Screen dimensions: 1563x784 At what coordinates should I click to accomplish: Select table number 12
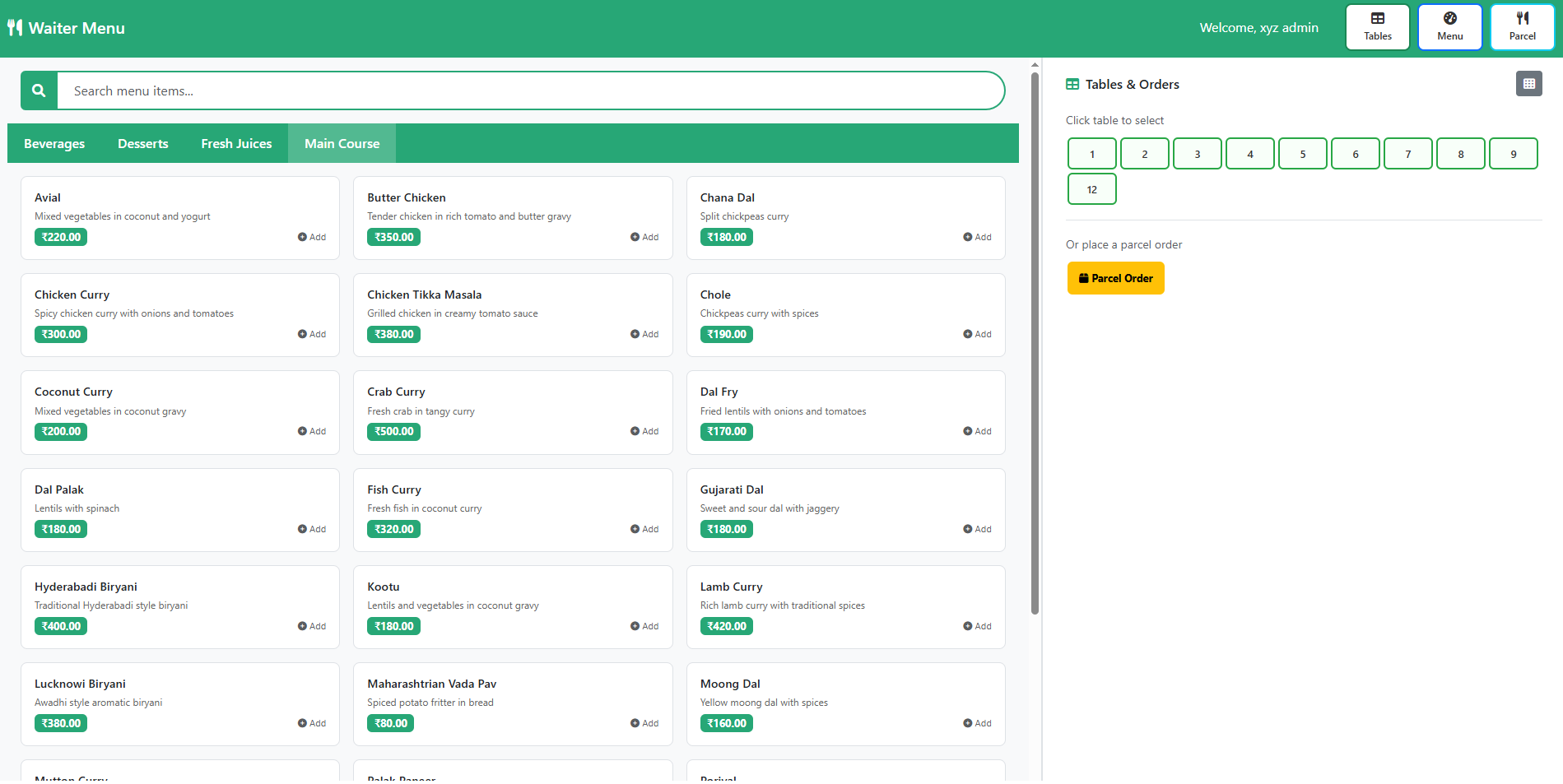[x=1091, y=189]
